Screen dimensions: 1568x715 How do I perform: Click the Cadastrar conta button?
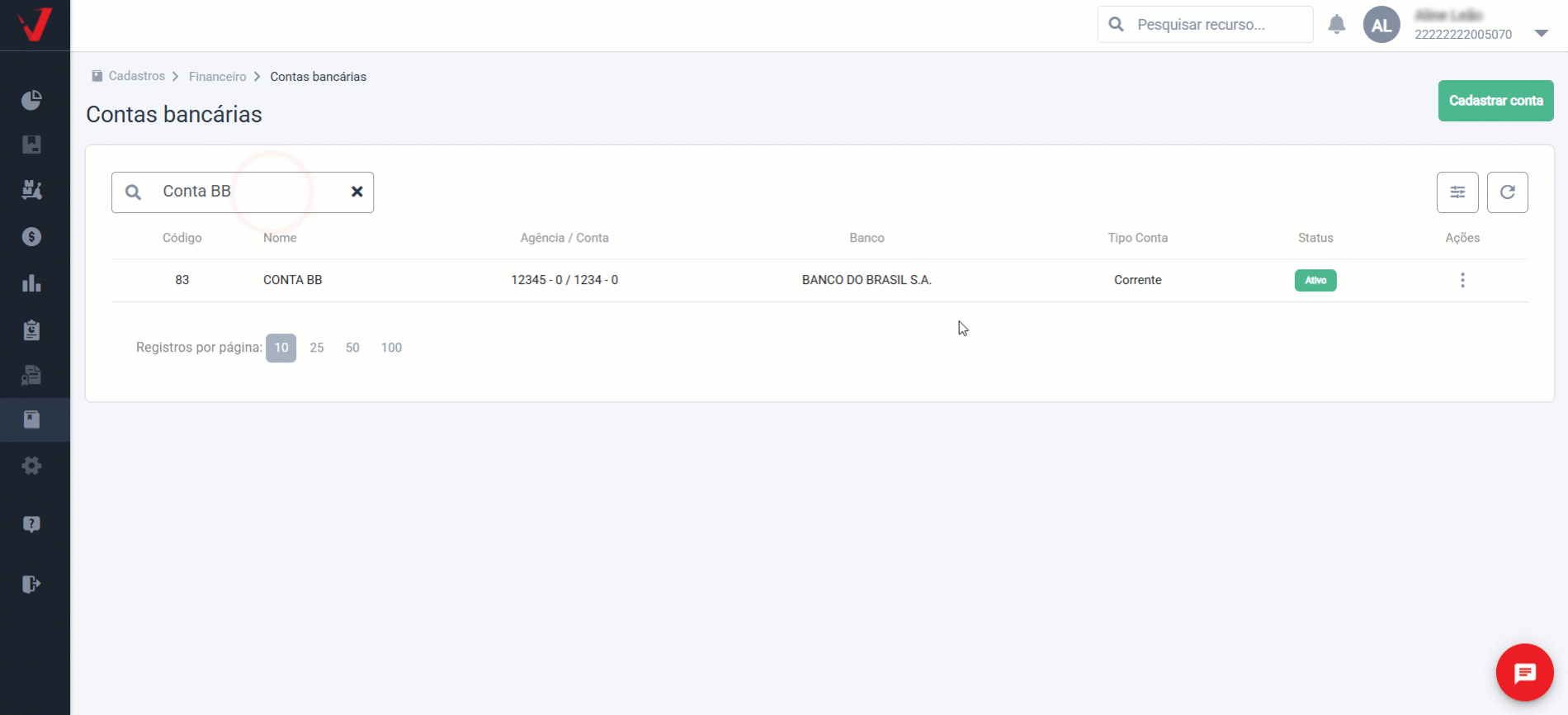pos(1496,101)
